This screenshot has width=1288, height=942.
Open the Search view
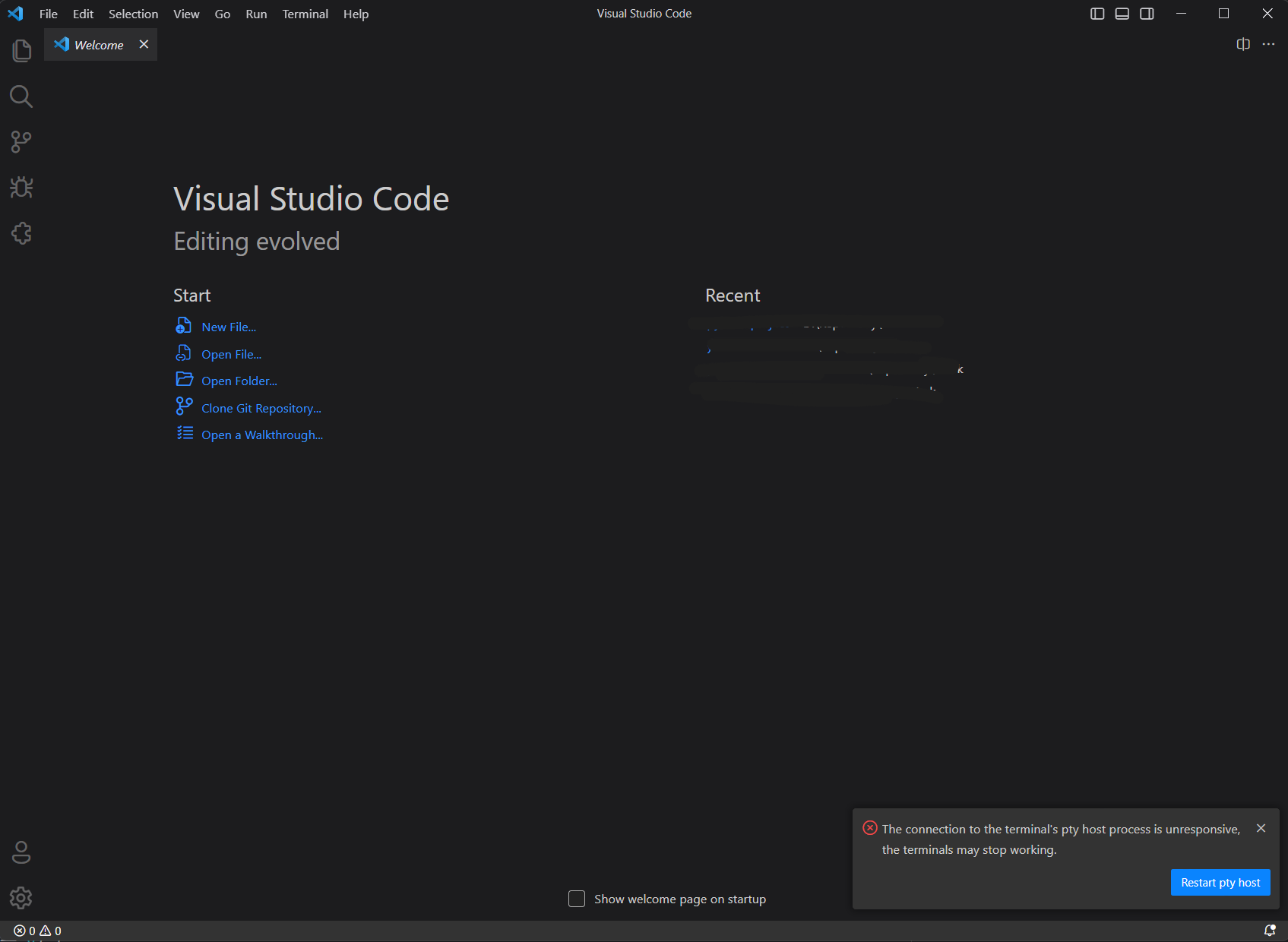tap(21, 96)
